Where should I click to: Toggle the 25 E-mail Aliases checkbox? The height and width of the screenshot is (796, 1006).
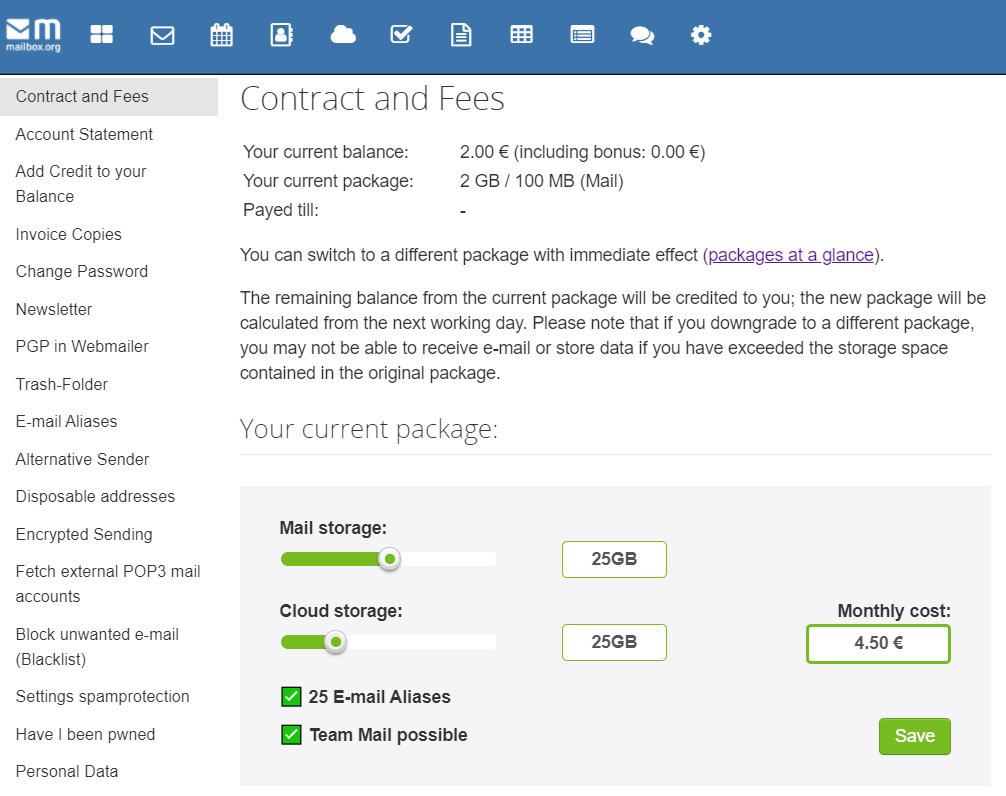tap(291, 697)
